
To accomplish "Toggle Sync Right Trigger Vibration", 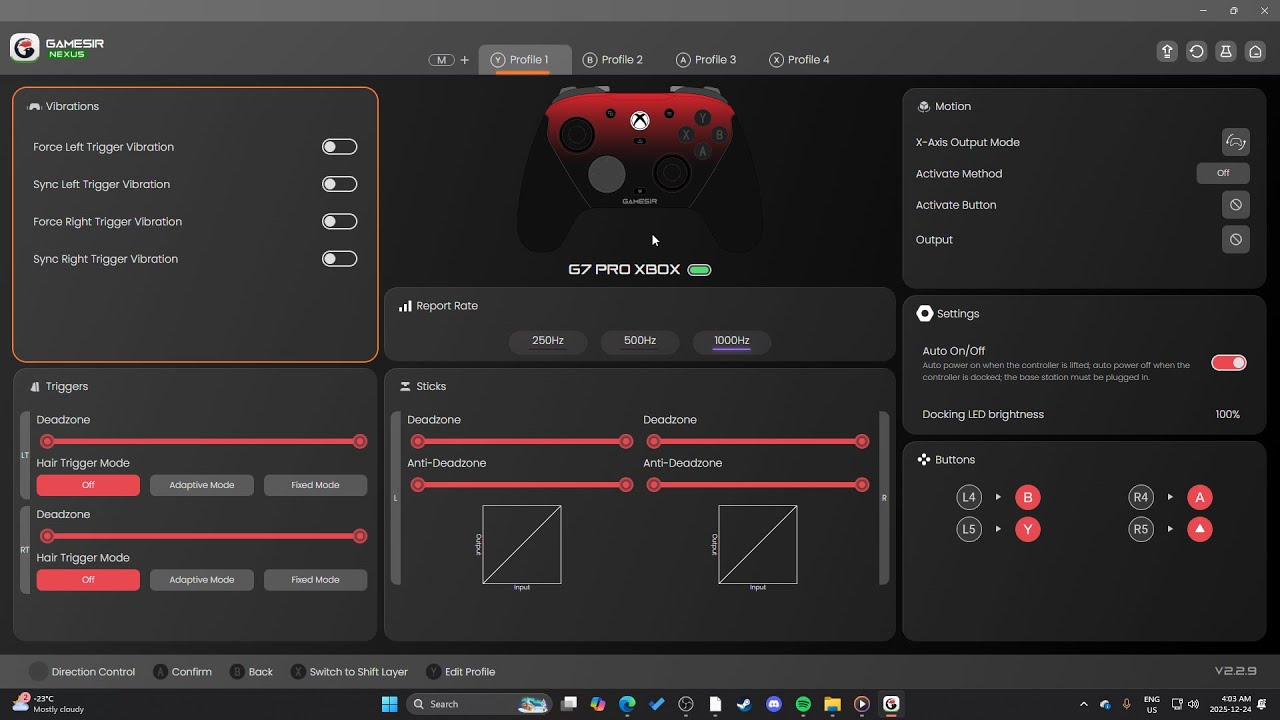I will [339, 259].
